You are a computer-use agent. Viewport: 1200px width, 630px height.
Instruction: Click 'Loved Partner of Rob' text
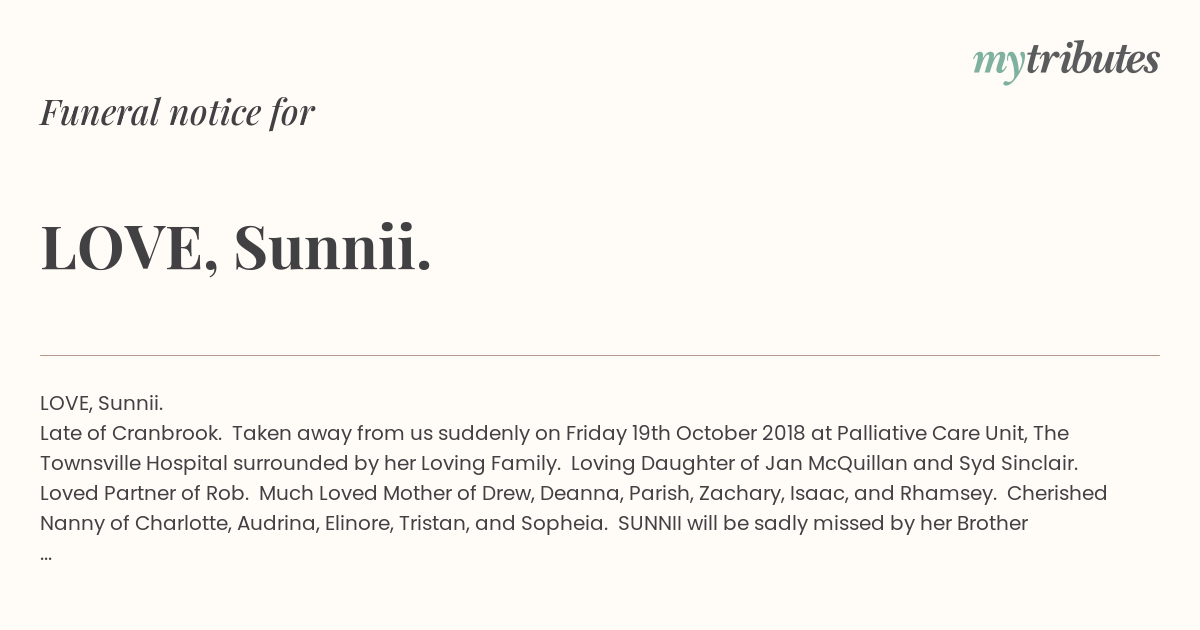click(x=135, y=493)
